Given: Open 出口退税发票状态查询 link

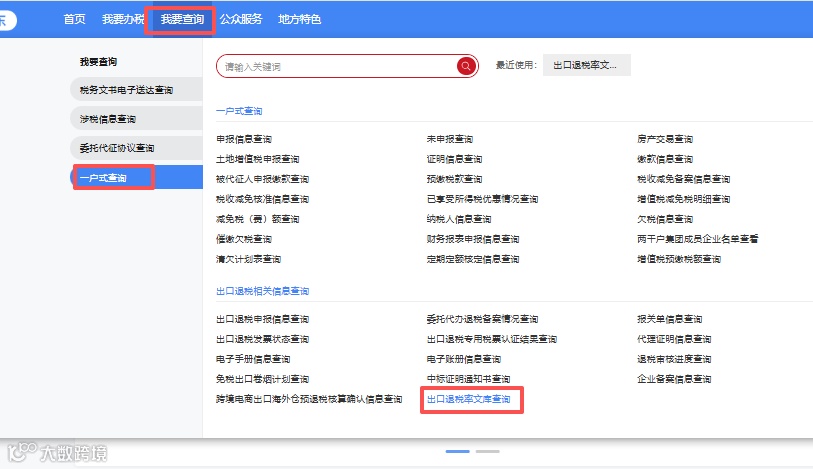Looking at the screenshot, I should pyautogui.click(x=262, y=339).
